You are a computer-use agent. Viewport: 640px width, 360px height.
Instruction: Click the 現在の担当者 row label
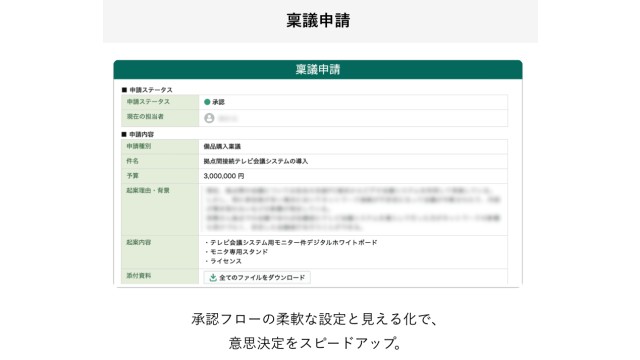145,116
